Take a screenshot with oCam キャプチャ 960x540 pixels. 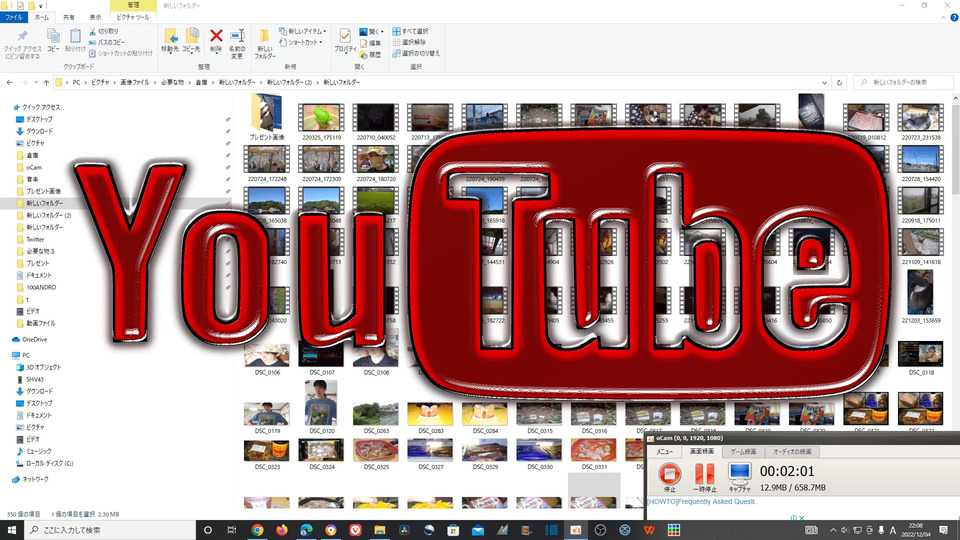(740, 477)
